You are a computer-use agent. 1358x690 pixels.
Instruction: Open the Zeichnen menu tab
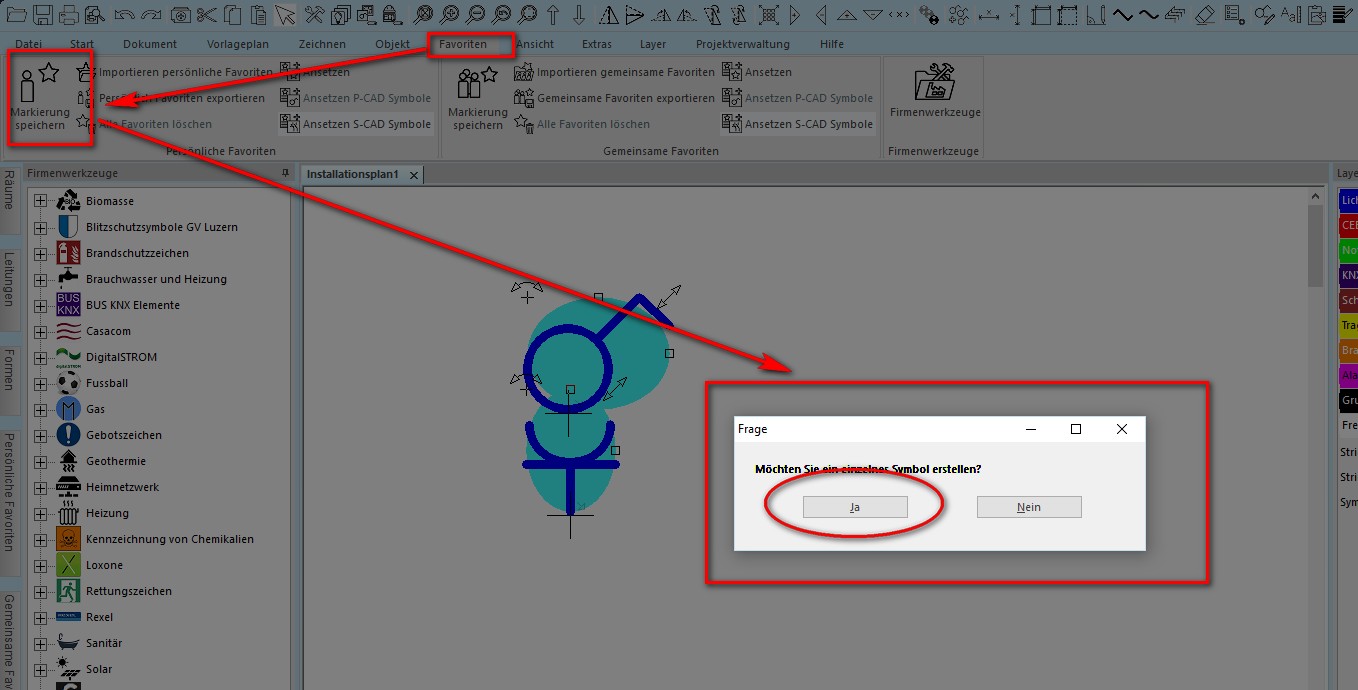tap(322, 44)
